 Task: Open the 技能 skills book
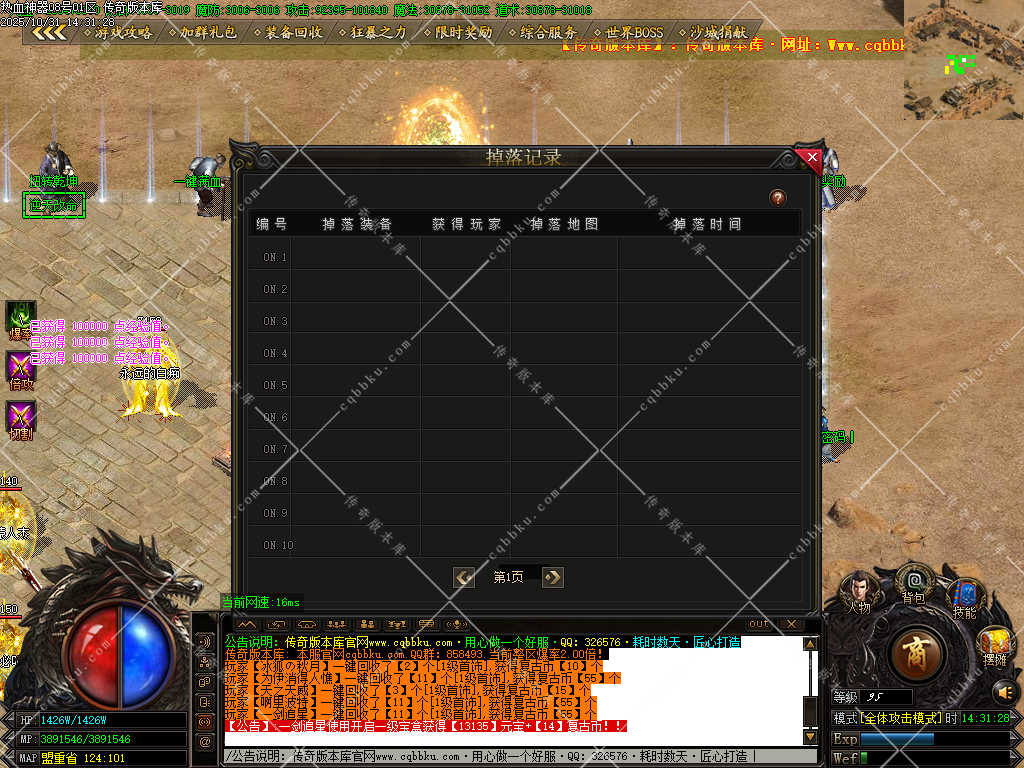pos(963,597)
